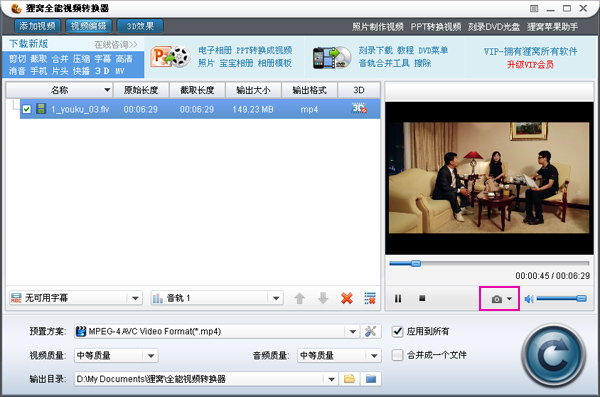Click the PowerPoint film reel icon

pos(170,57)
